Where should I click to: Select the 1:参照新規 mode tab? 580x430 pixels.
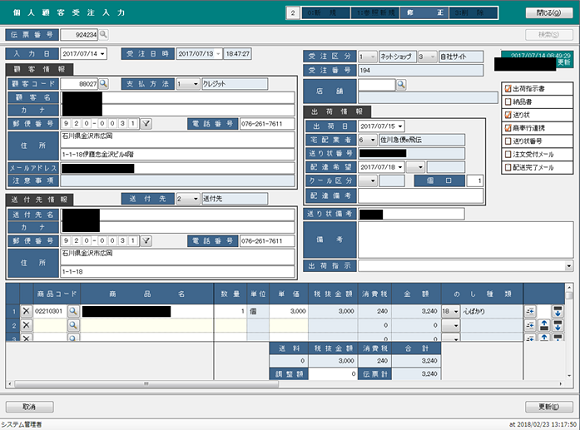pos(375,13)
